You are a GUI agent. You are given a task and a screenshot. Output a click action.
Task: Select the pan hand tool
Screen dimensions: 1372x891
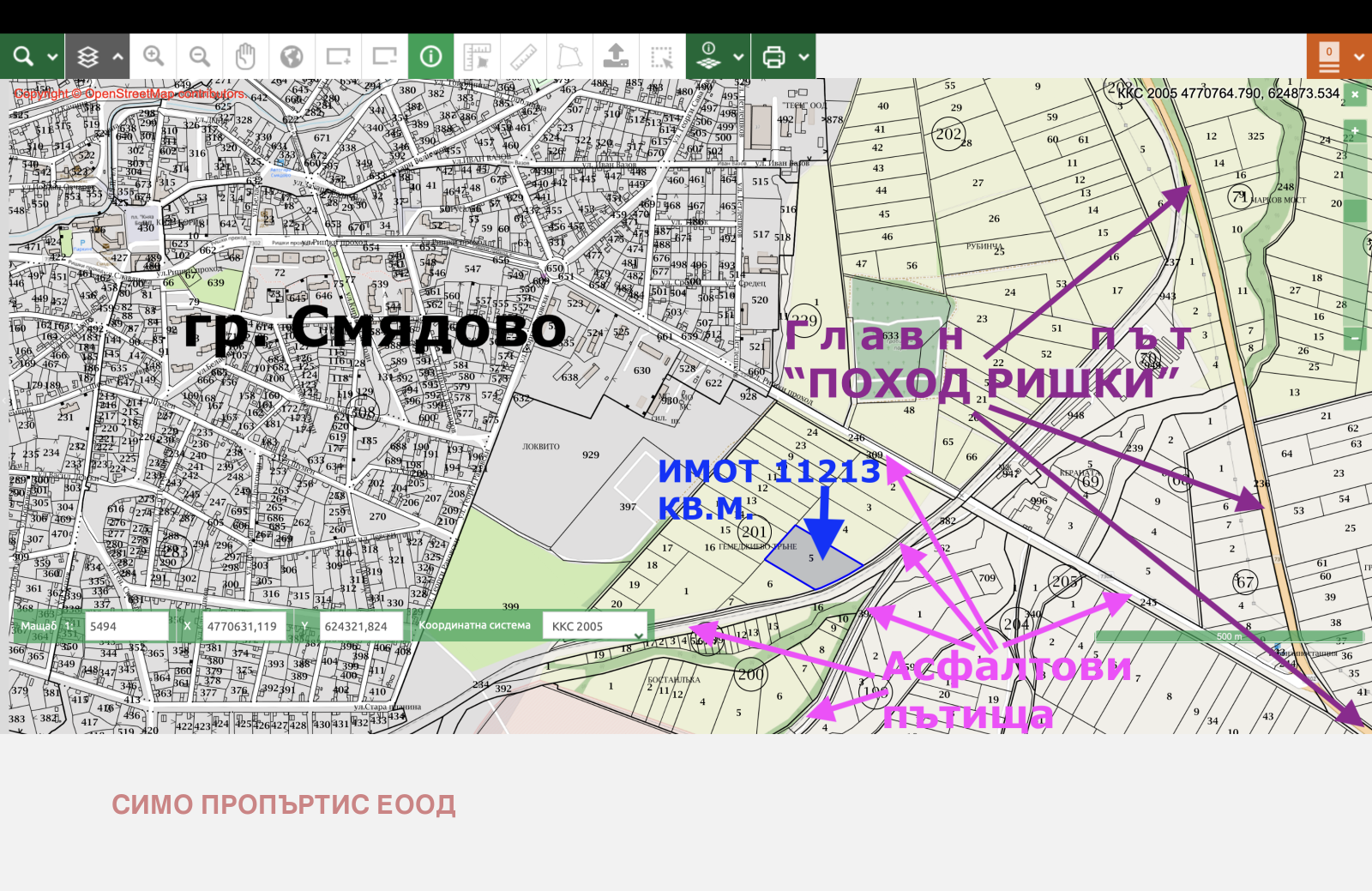(245, 57)
